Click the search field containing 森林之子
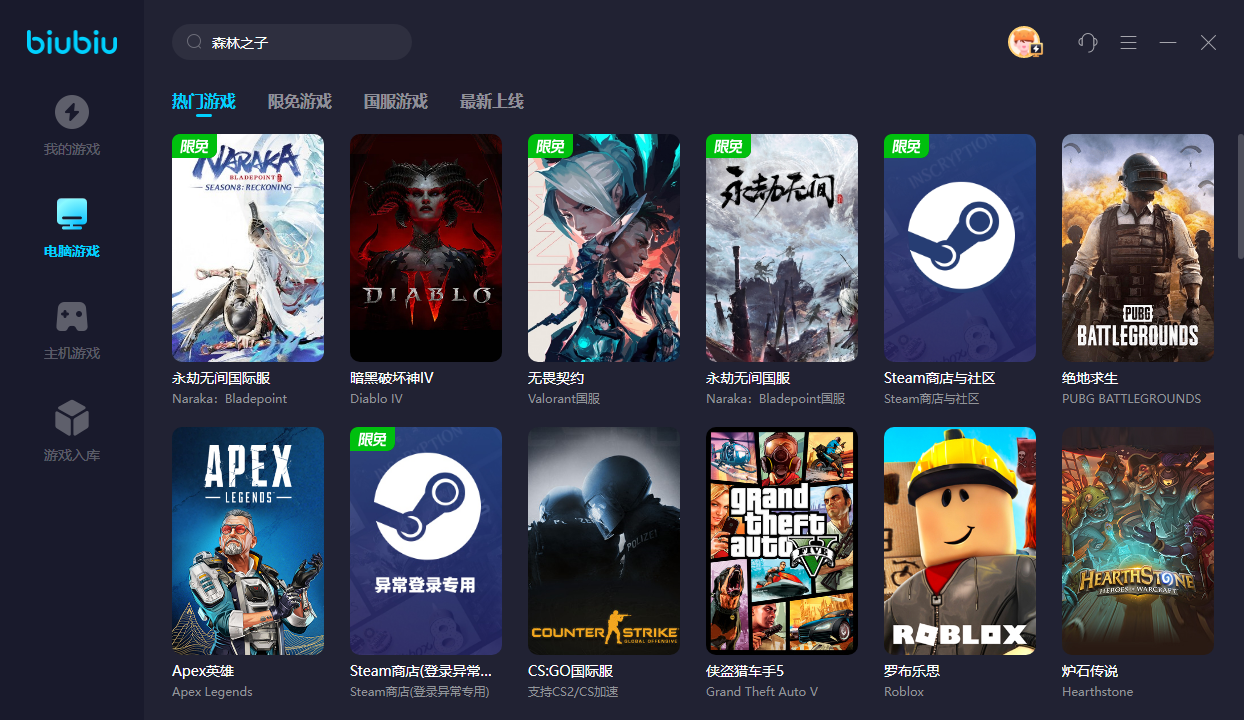1244x720 pixels. (300, 43)
